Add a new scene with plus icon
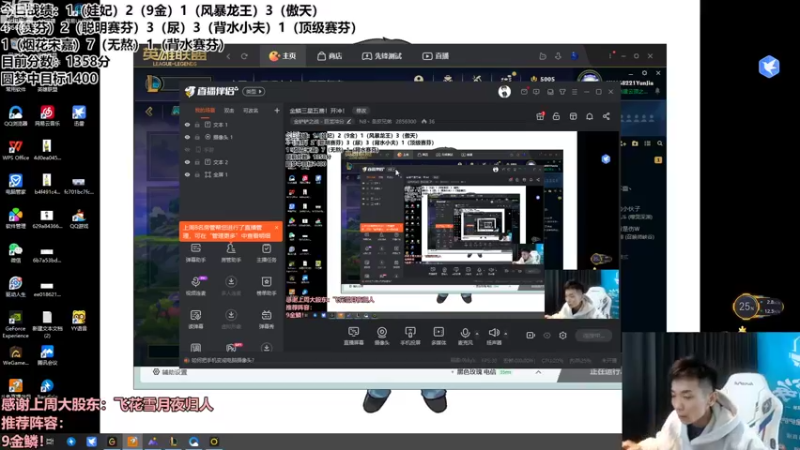Viewport: 800px width, 450px height. click(277, 110)
